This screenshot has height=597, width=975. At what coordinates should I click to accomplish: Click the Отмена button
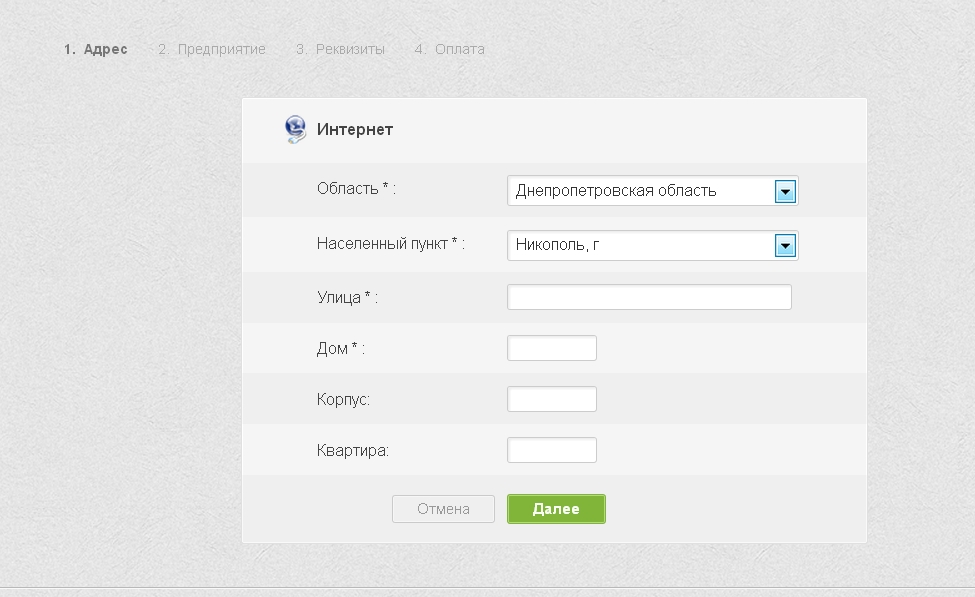coord(443,509)
